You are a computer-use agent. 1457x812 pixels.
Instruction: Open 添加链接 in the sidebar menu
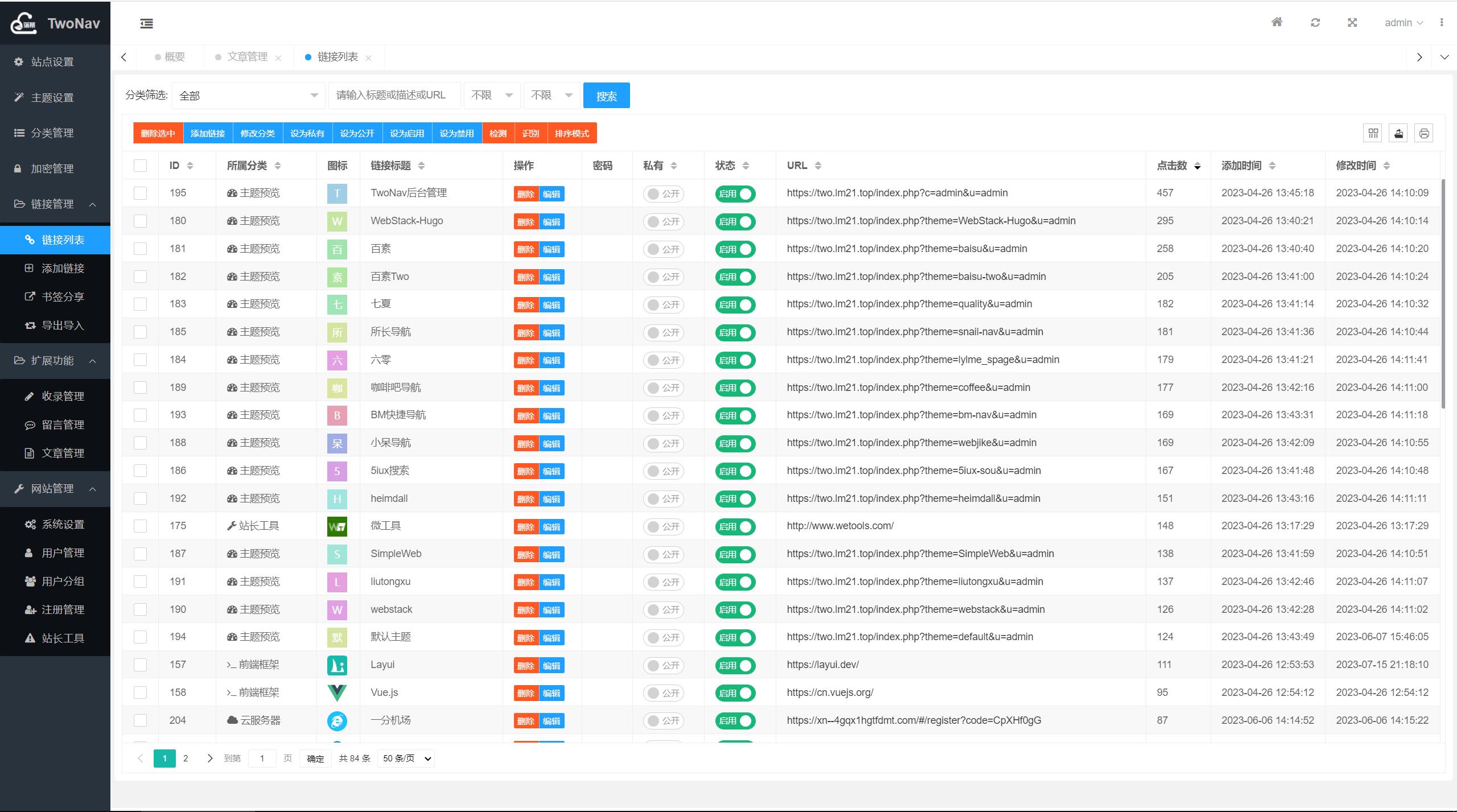63,269
